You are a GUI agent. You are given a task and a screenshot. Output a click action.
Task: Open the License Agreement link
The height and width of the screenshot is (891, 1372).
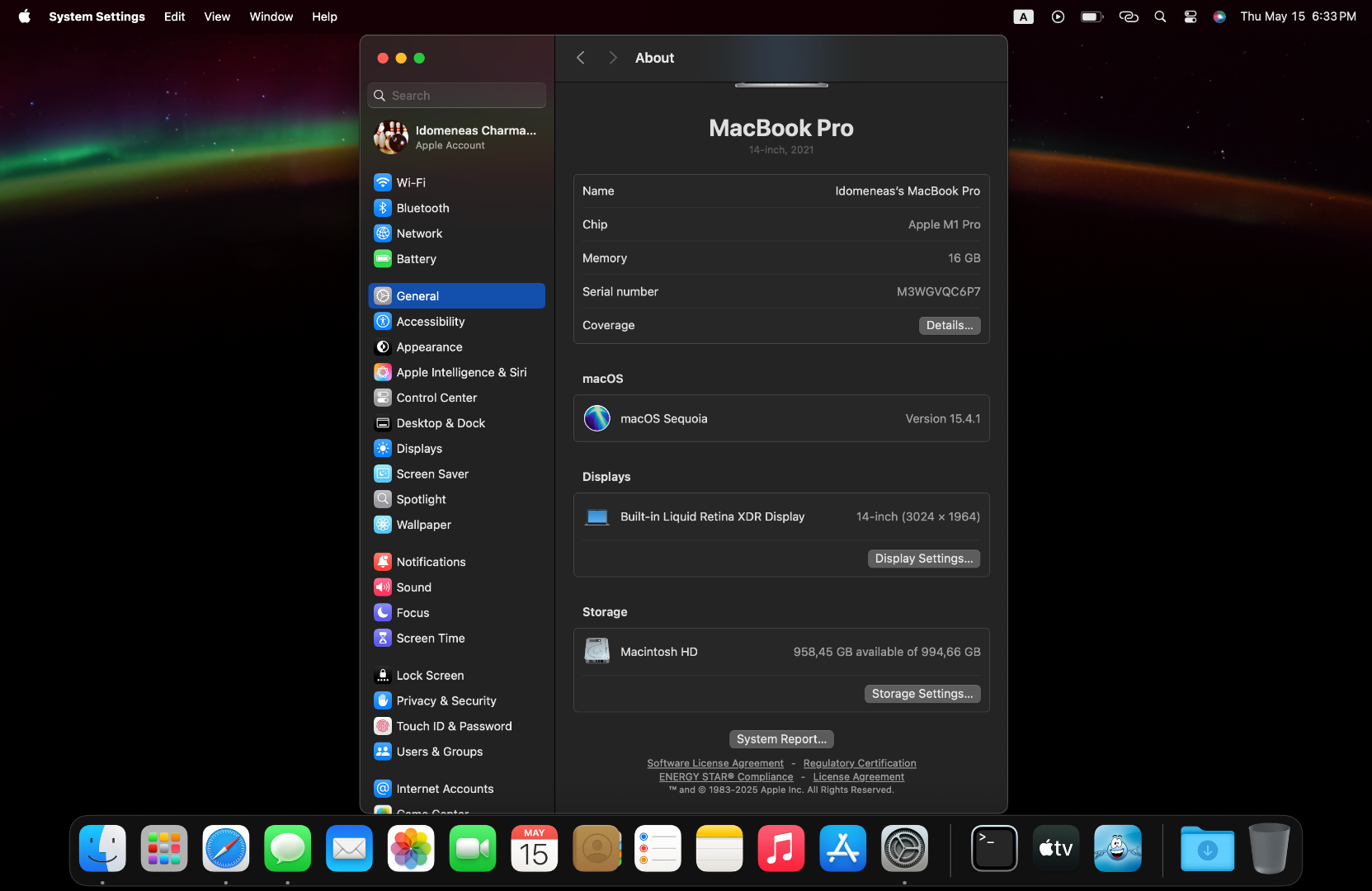(859, 776)
